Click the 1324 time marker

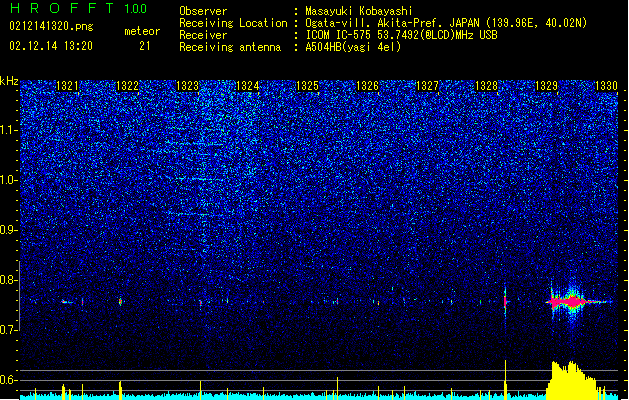pos(248,86)
